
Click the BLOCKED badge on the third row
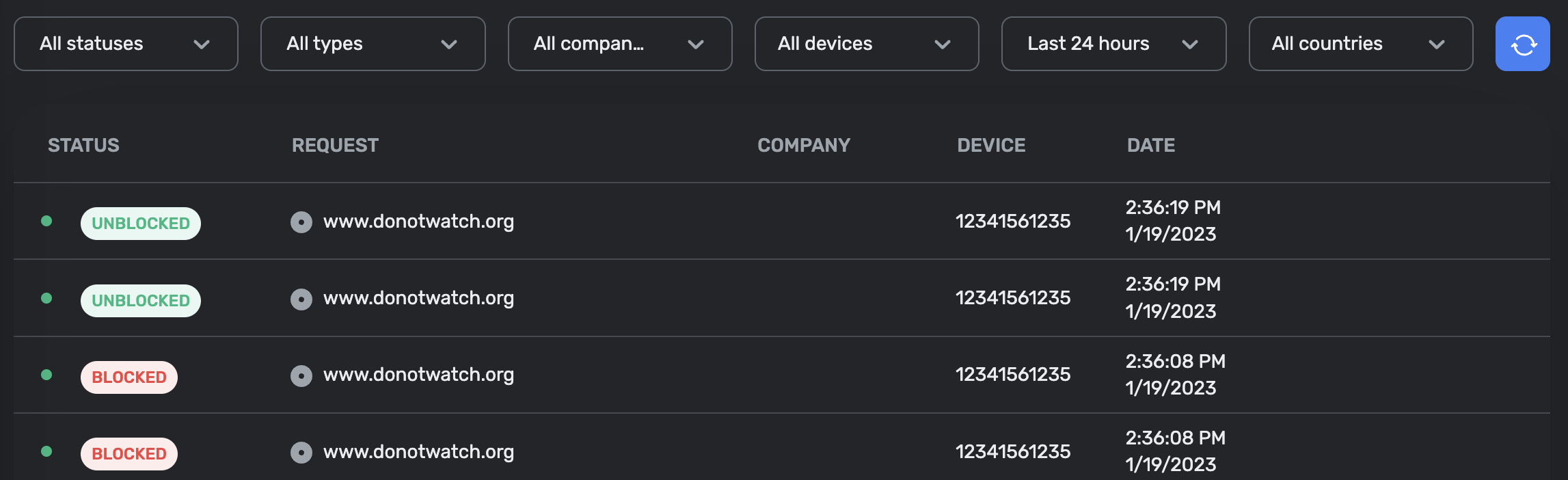128,377
